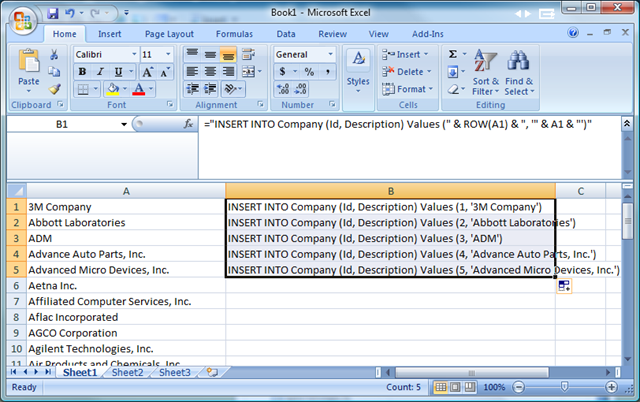Increase font size with Grow Font
Screen dimensions: 640x402
pyautogui.click(x=147, y=72)
